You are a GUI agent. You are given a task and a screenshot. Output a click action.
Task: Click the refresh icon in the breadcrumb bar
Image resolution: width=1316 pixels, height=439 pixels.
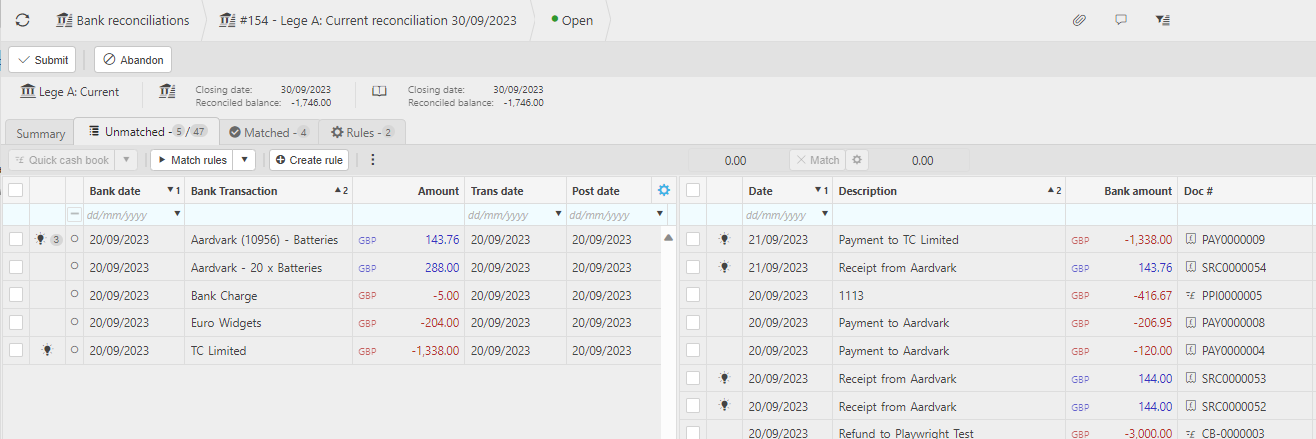pos(22,20)
